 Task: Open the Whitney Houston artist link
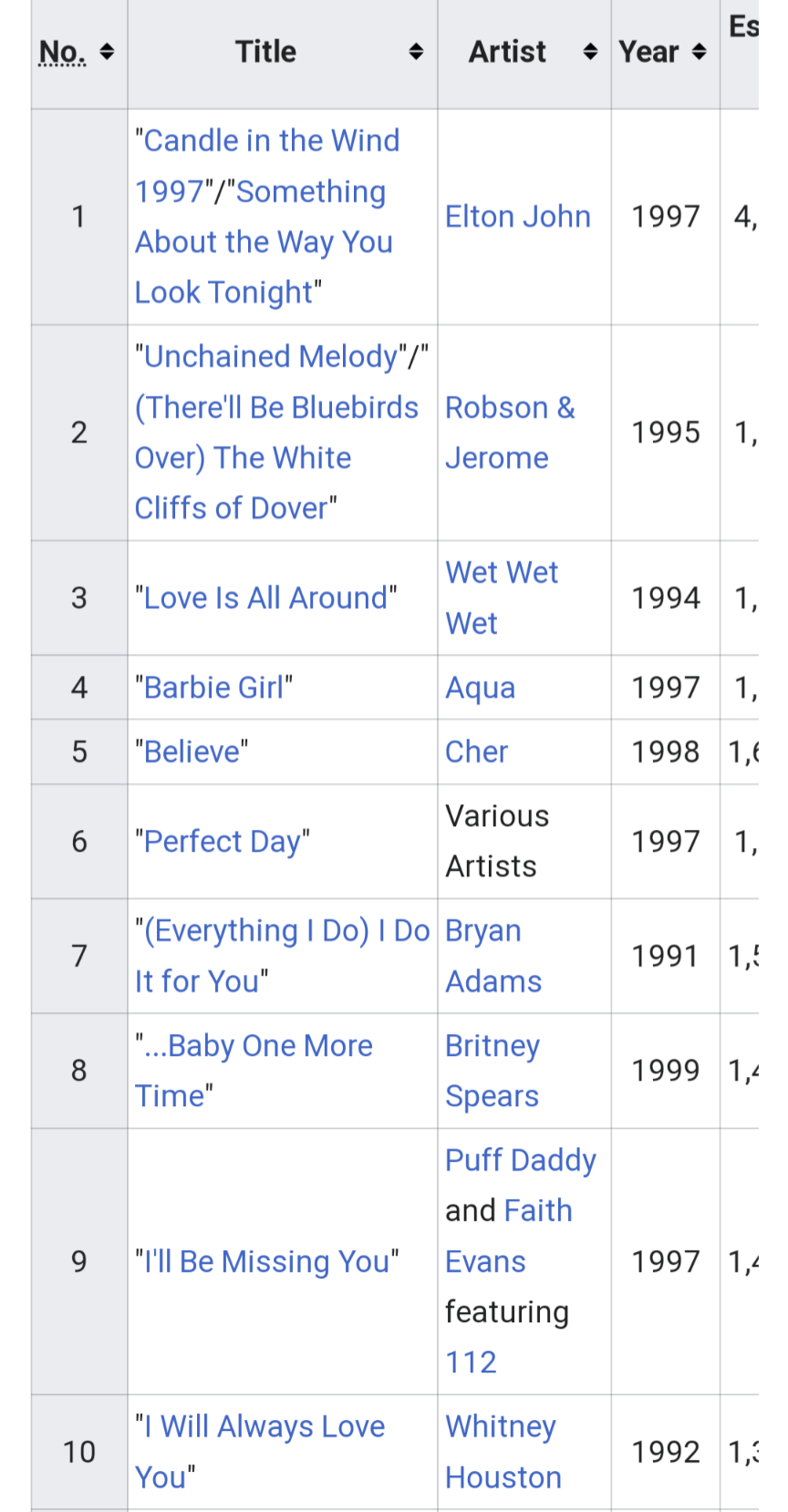coord(503,1452)
